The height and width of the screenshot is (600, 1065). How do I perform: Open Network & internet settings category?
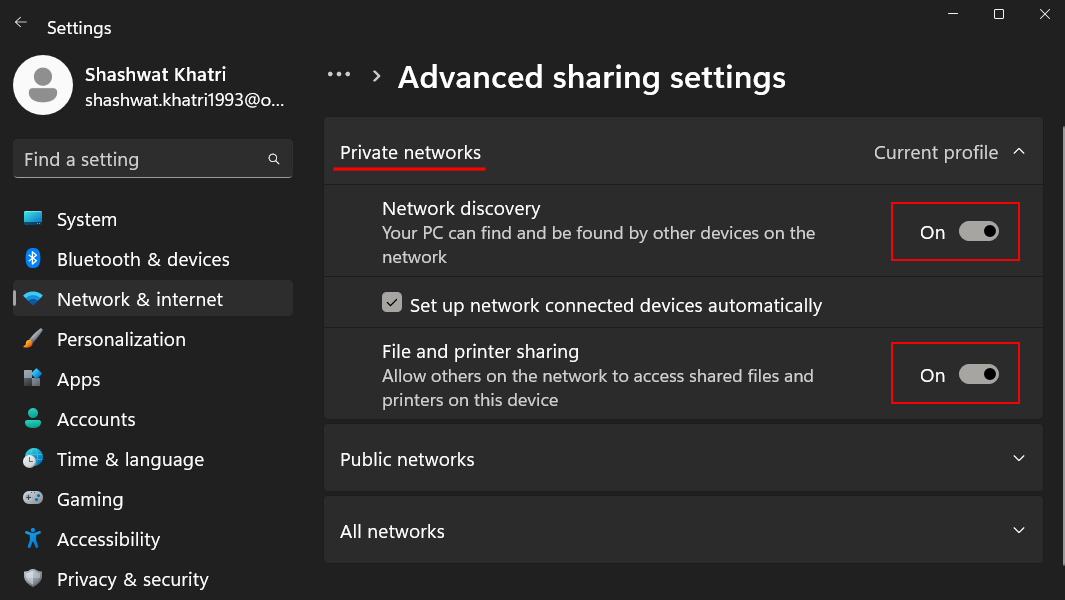point(140,299)
